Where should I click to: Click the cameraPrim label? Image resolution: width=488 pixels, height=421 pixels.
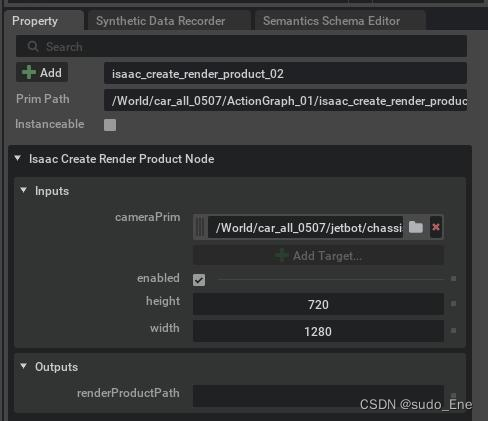point(148,217)
